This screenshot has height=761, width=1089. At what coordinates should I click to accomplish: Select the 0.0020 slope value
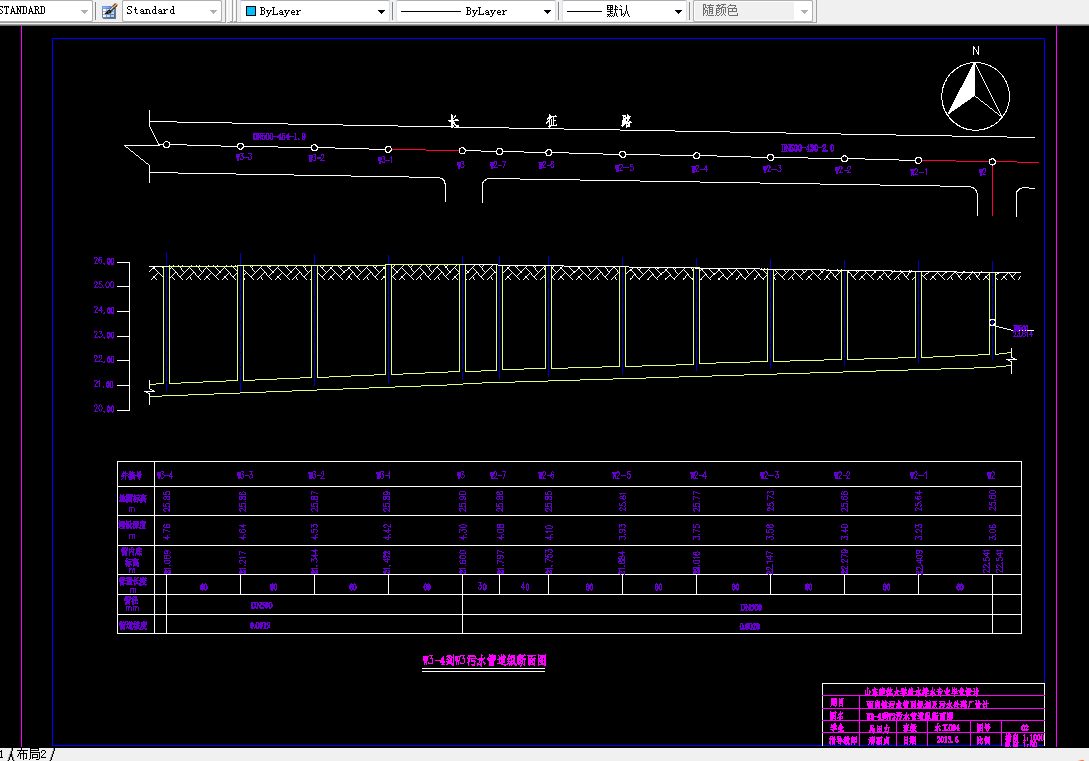click(749, 626)
